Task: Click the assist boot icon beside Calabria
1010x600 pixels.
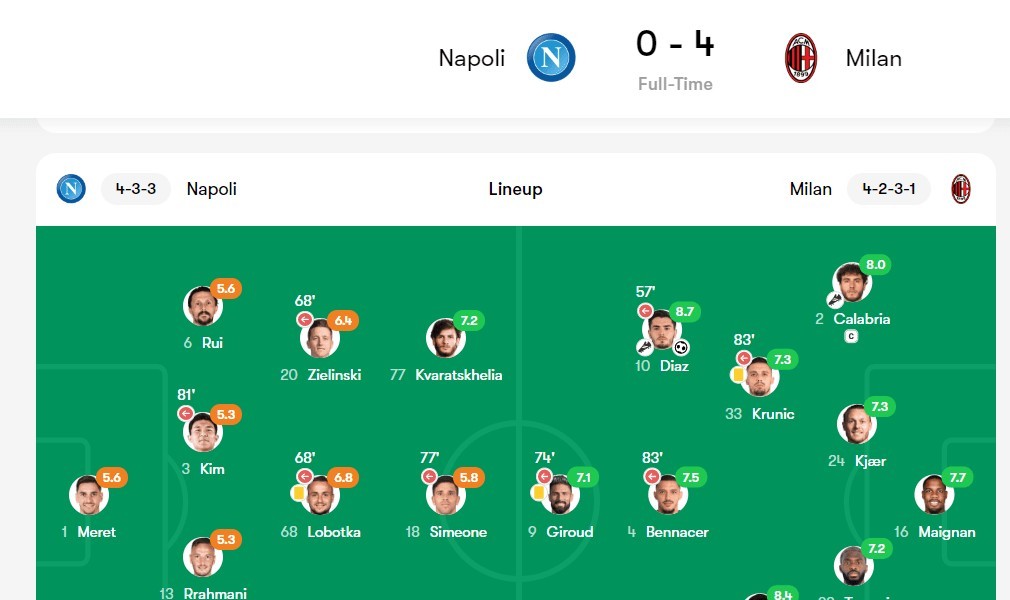Action: pos(835,299)
